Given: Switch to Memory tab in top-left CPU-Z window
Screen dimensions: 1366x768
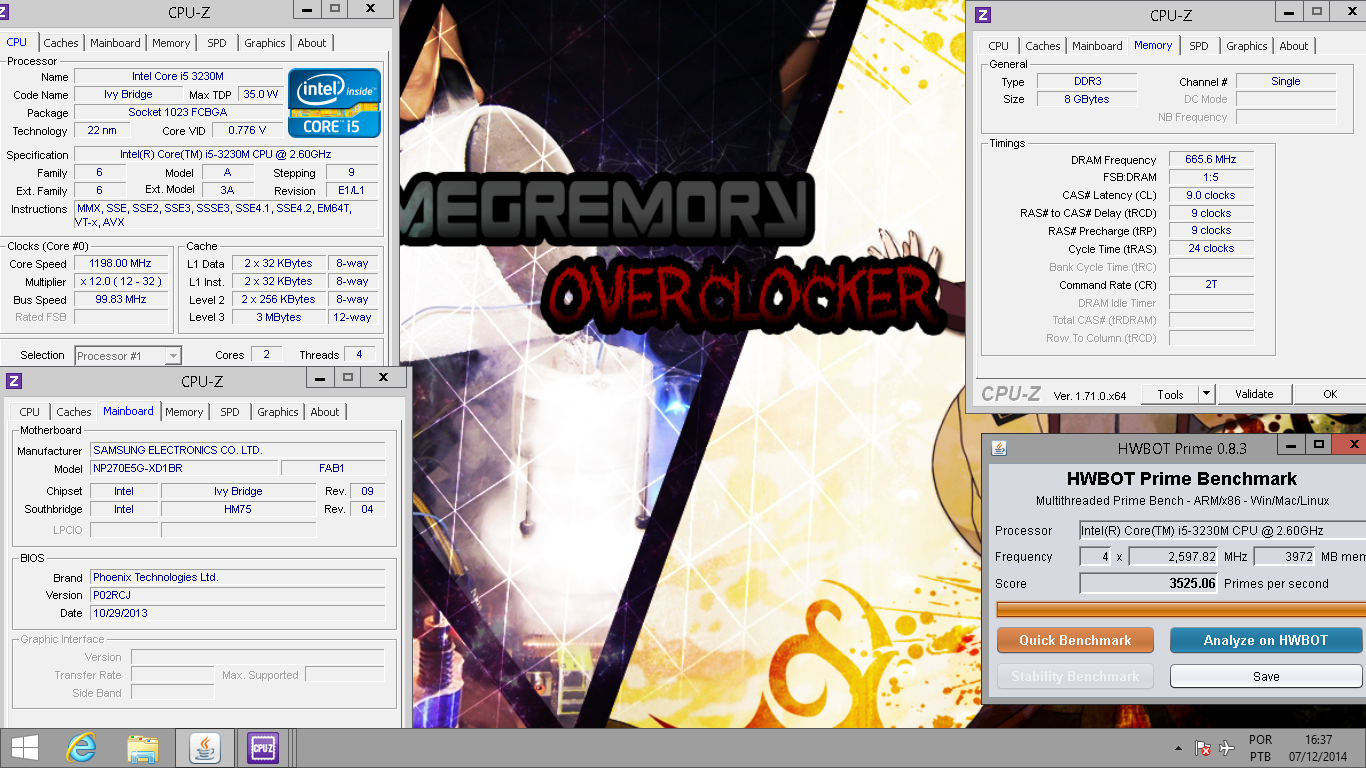Looking at the screenshot, I should [x=171, y=43].
